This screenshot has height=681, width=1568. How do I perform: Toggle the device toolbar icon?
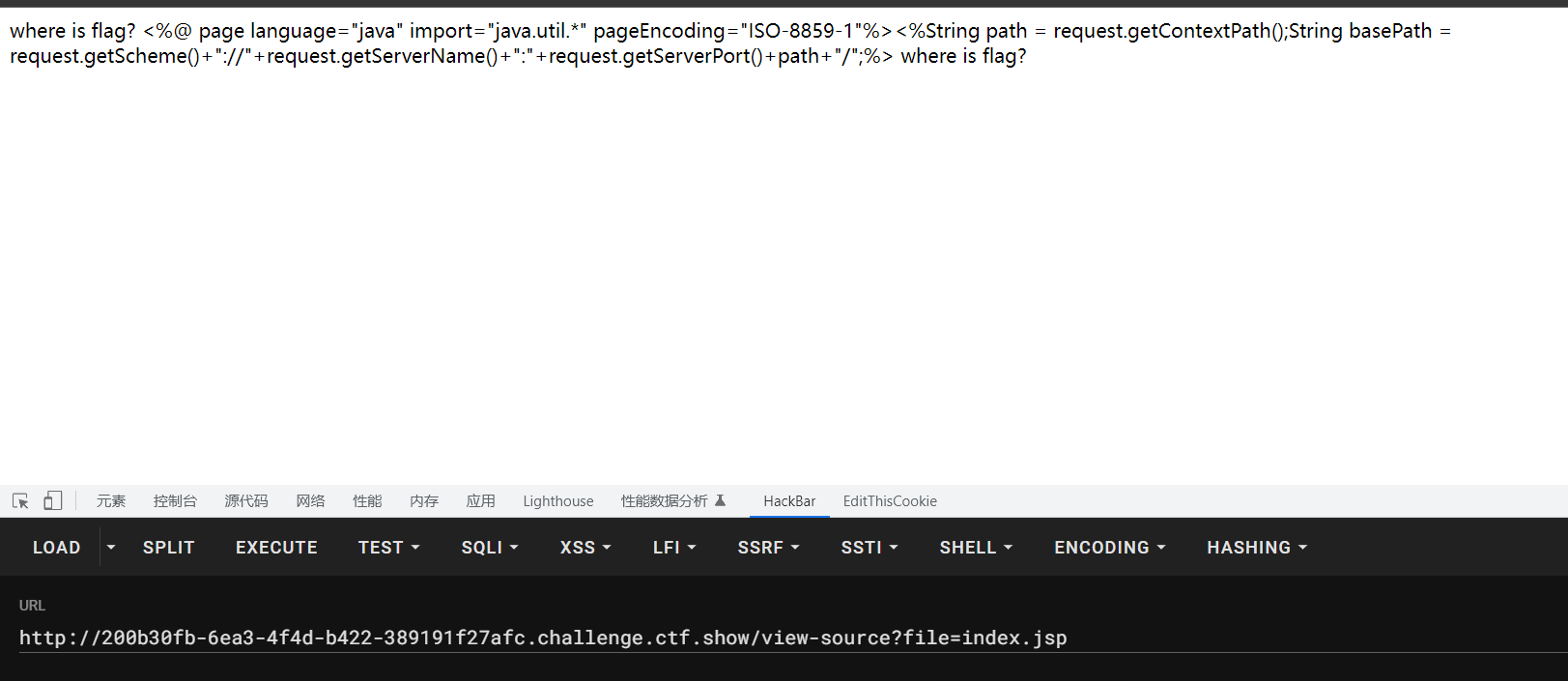(53, 500)
